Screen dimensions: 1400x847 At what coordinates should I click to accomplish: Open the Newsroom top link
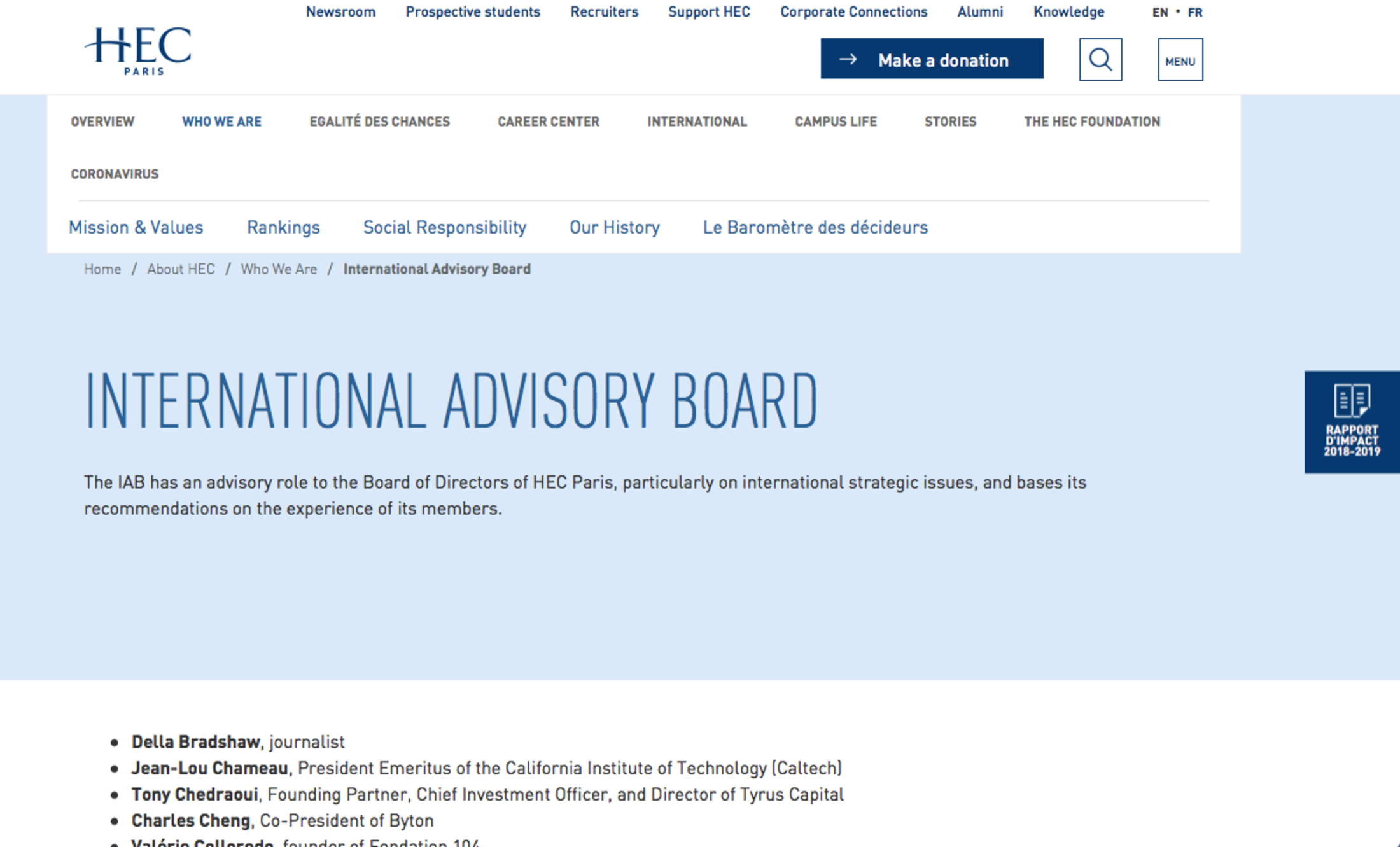[x=340, y=12]
